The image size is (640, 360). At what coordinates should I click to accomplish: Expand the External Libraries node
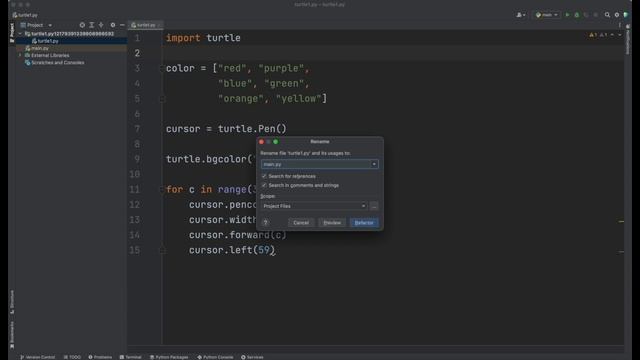(x=20, y=55)
